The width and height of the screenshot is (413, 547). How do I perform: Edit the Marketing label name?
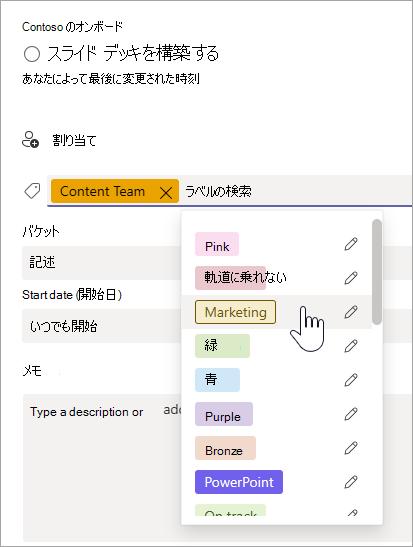pyautogui.click(x=351, y=312)
